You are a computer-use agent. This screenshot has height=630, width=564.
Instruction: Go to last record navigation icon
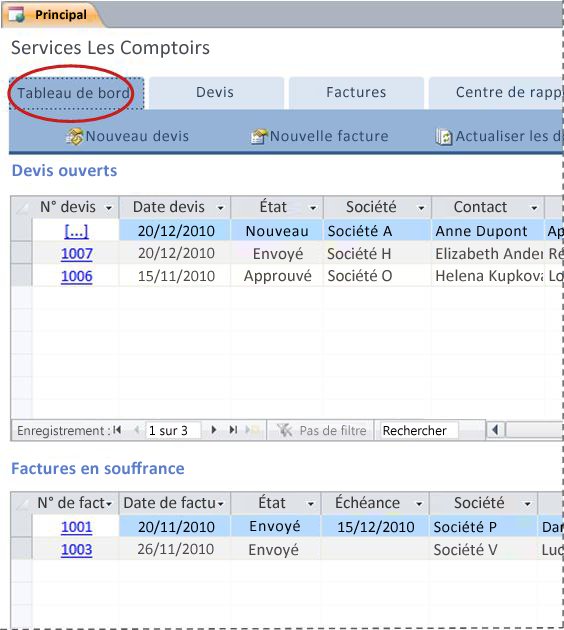coord(233,430)
